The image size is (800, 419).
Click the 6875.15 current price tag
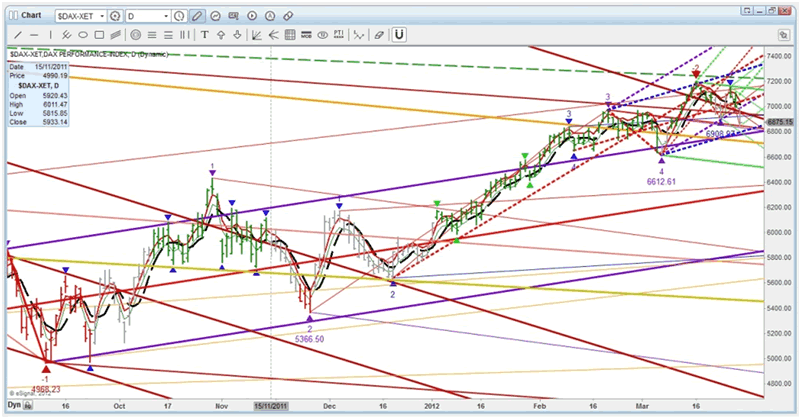780,122
